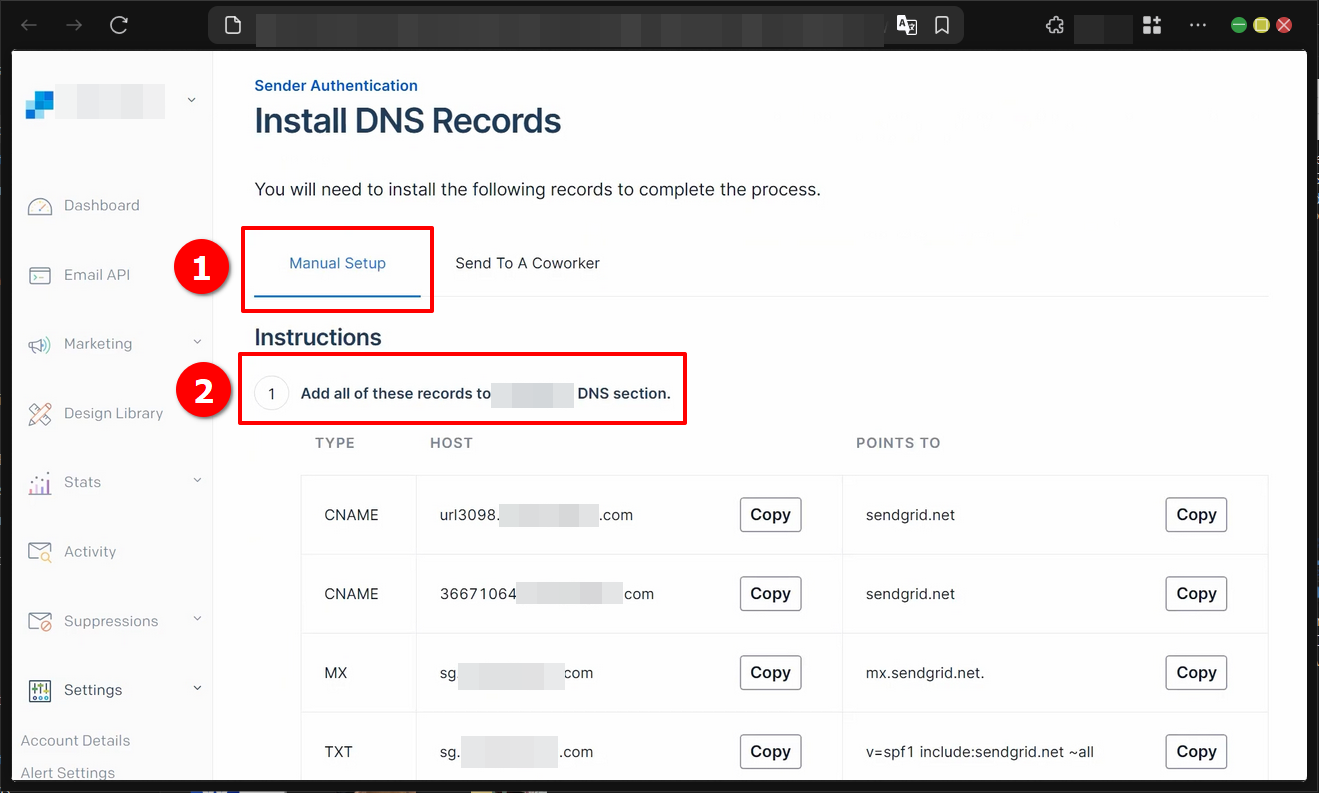Viewport: 1319px width, 793px height.
Task: Select the Manual Setup tab
Action: pos(336,263)
